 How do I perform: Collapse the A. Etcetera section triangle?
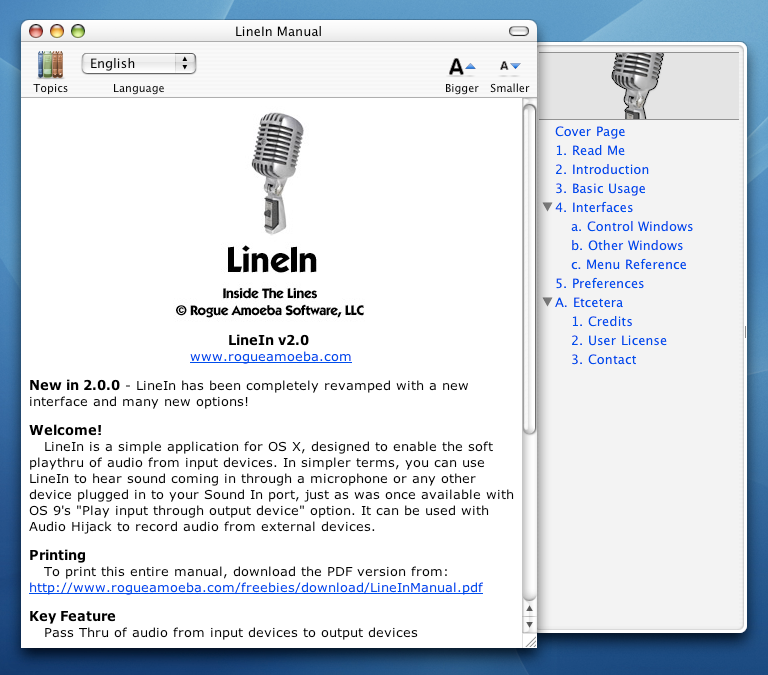point(548,302)
